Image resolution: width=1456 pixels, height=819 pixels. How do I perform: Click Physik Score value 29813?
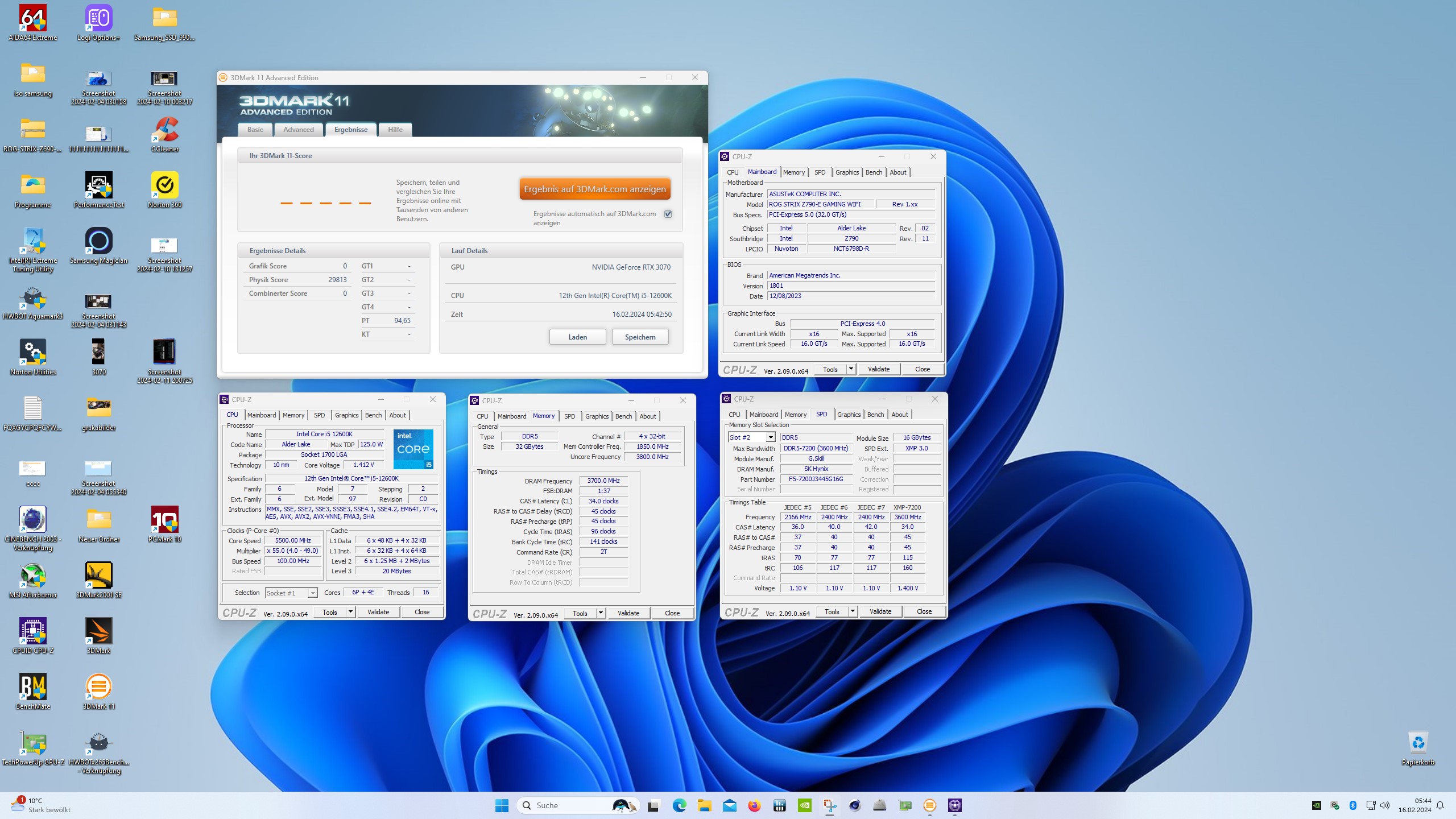pyautogui.click(x=337, y=280)
